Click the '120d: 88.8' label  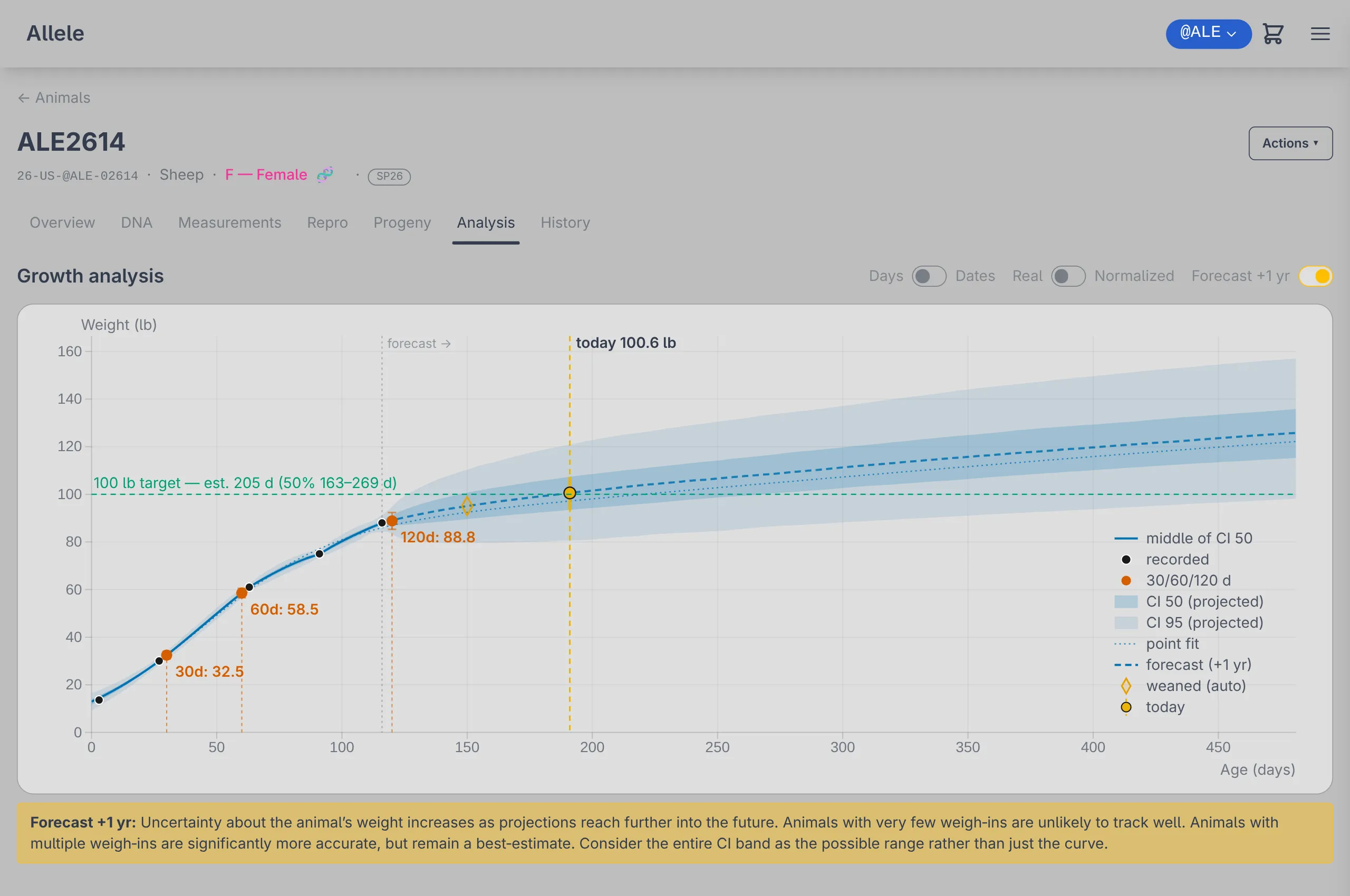[438, 537]
